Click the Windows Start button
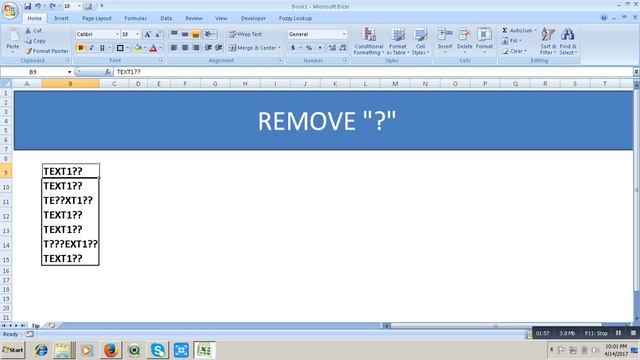The image size is (640, 360). 13,350
